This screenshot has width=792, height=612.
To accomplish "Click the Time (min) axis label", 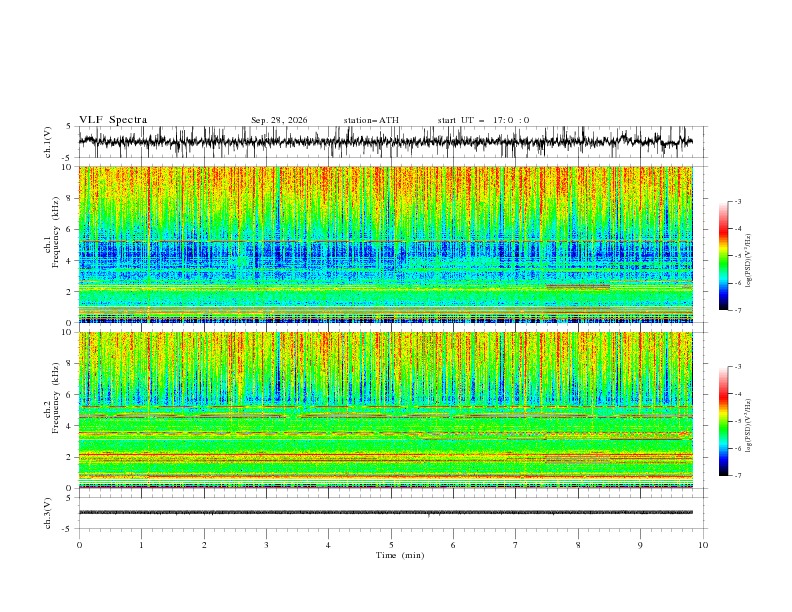I will pyautogui.click(x=400, y=555).
